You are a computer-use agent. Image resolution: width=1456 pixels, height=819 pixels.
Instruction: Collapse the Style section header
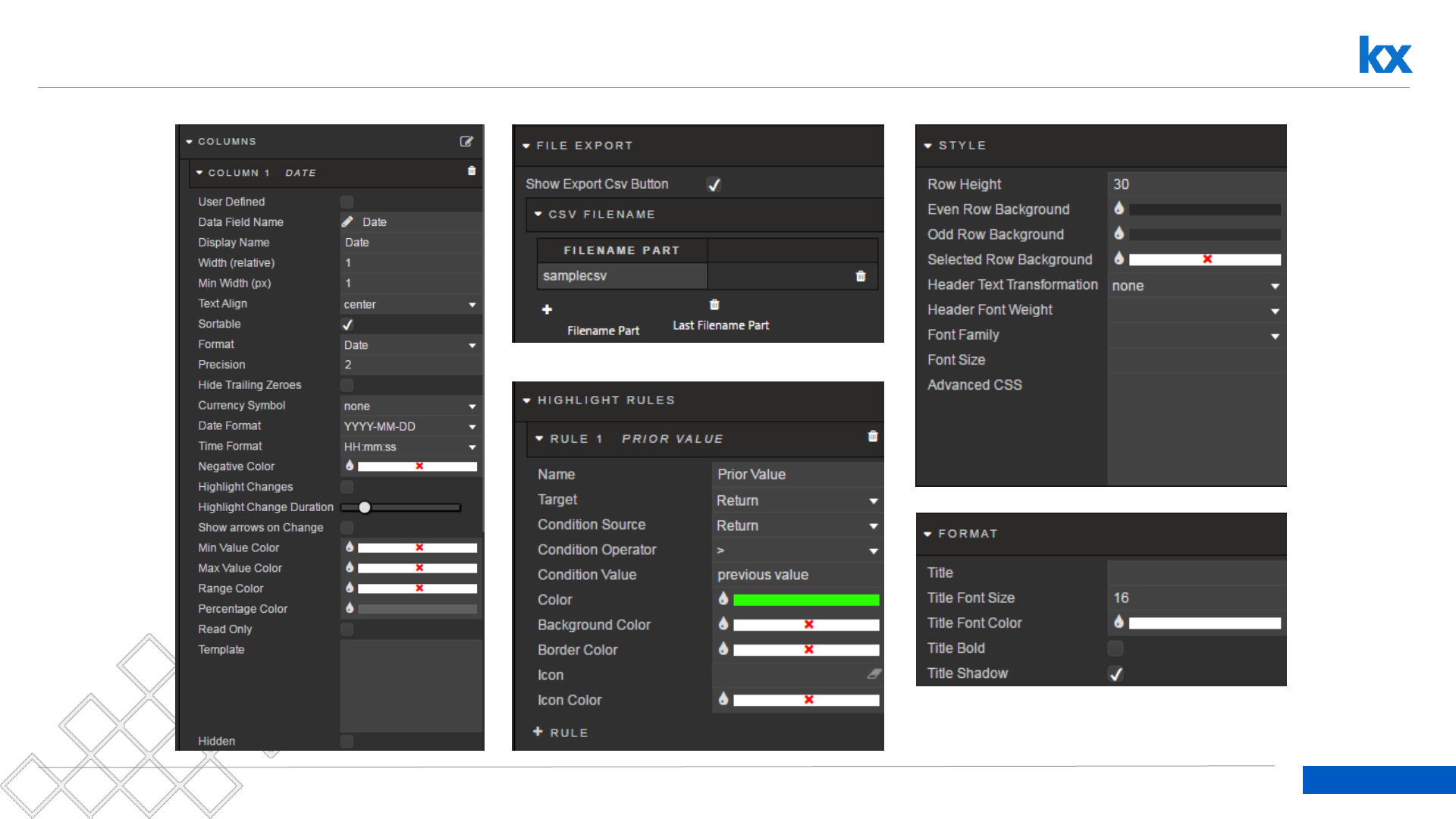[928, 146]
